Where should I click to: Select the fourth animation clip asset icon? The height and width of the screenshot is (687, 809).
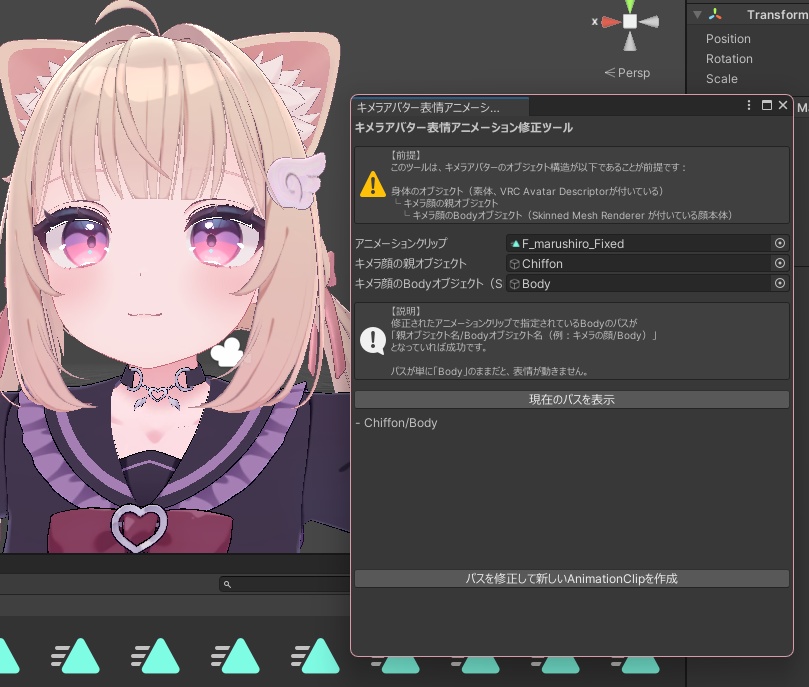[236, 656]
